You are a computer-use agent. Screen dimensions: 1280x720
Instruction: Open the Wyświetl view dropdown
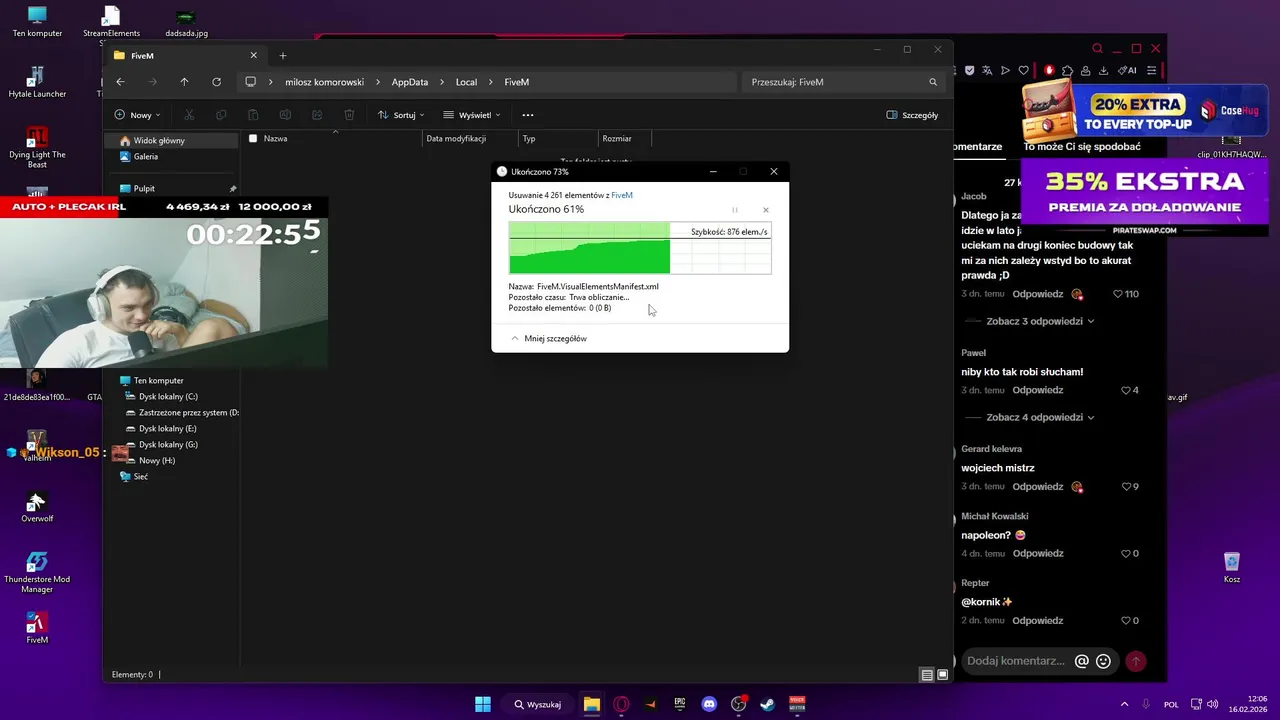[472, 115]
